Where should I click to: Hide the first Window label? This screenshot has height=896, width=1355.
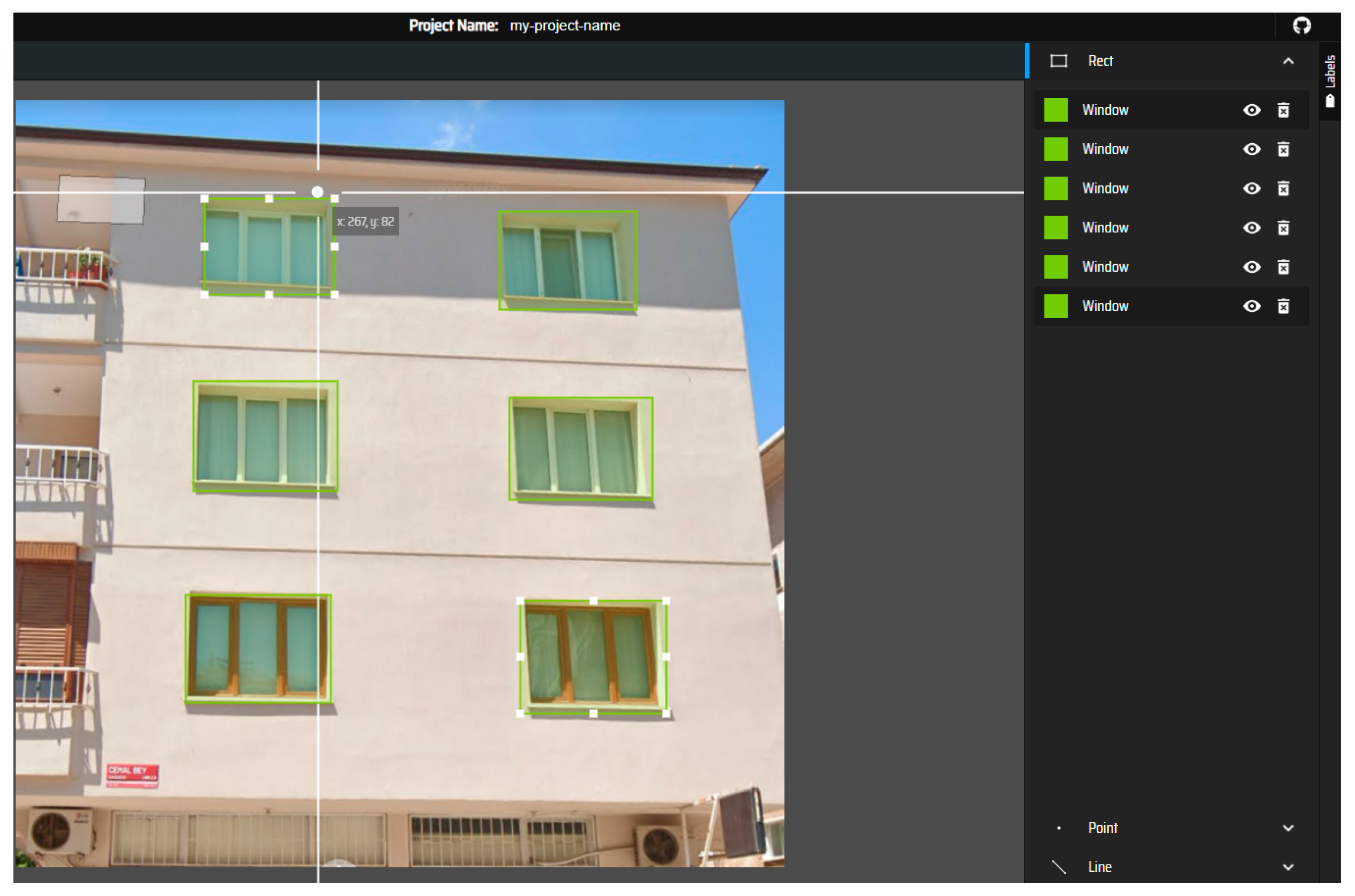1252,110
